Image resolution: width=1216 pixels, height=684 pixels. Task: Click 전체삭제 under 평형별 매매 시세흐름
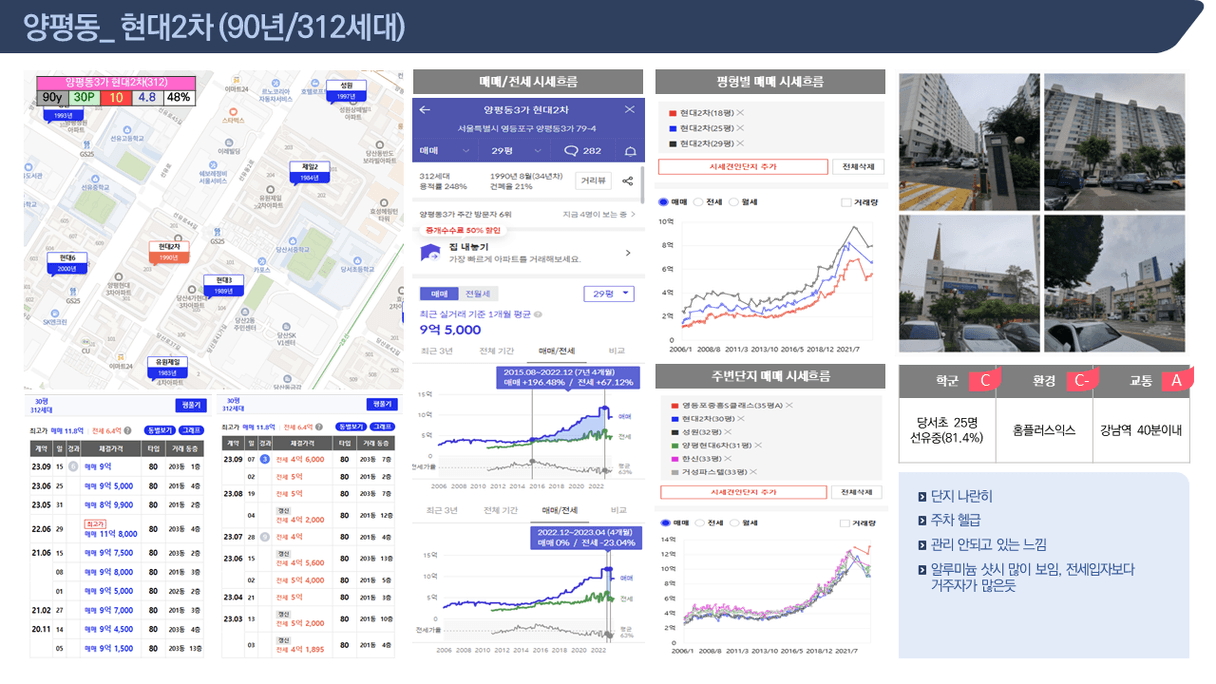[x=858, y=167]
